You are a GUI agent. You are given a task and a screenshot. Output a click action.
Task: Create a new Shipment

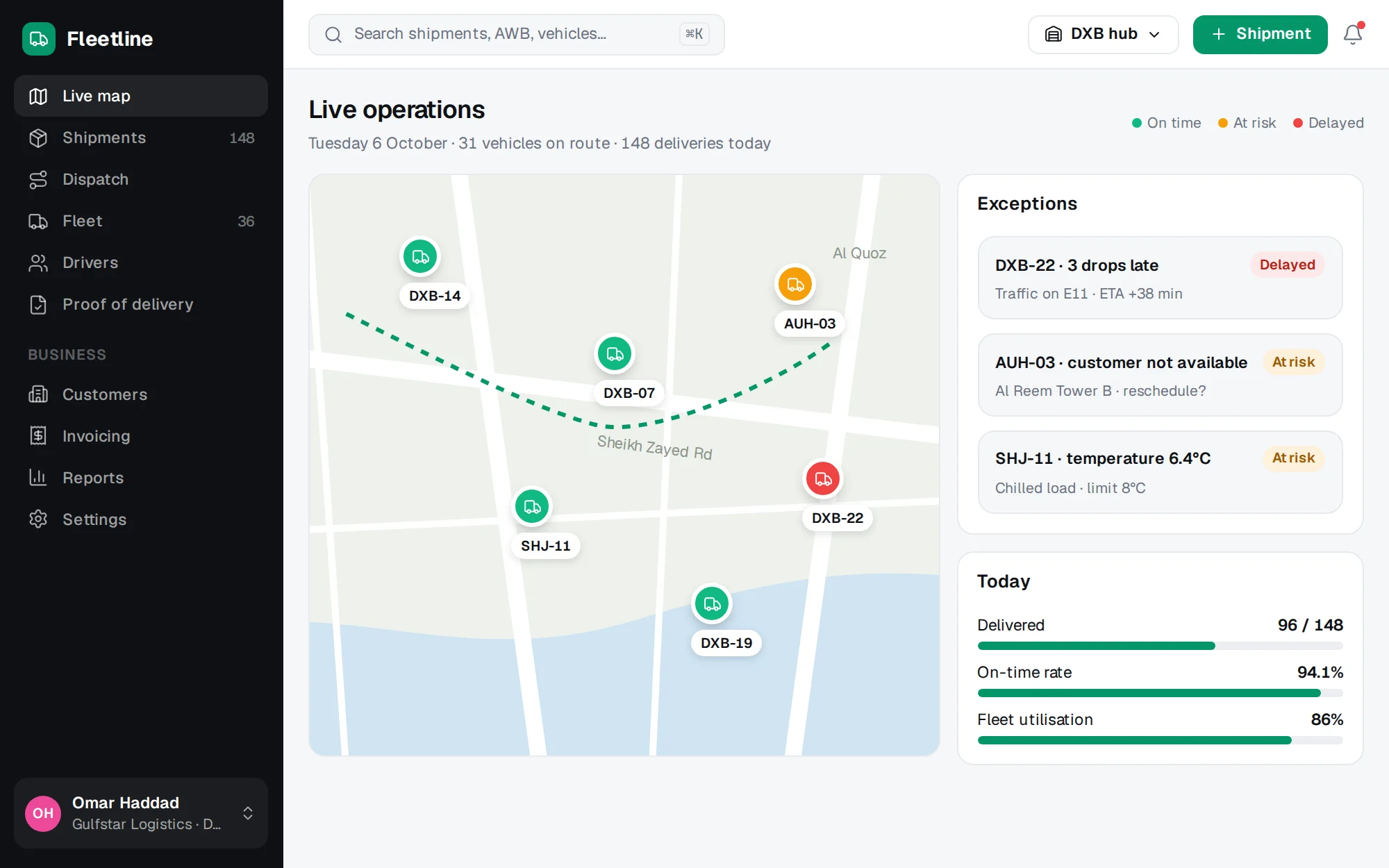pos(1260,34)
